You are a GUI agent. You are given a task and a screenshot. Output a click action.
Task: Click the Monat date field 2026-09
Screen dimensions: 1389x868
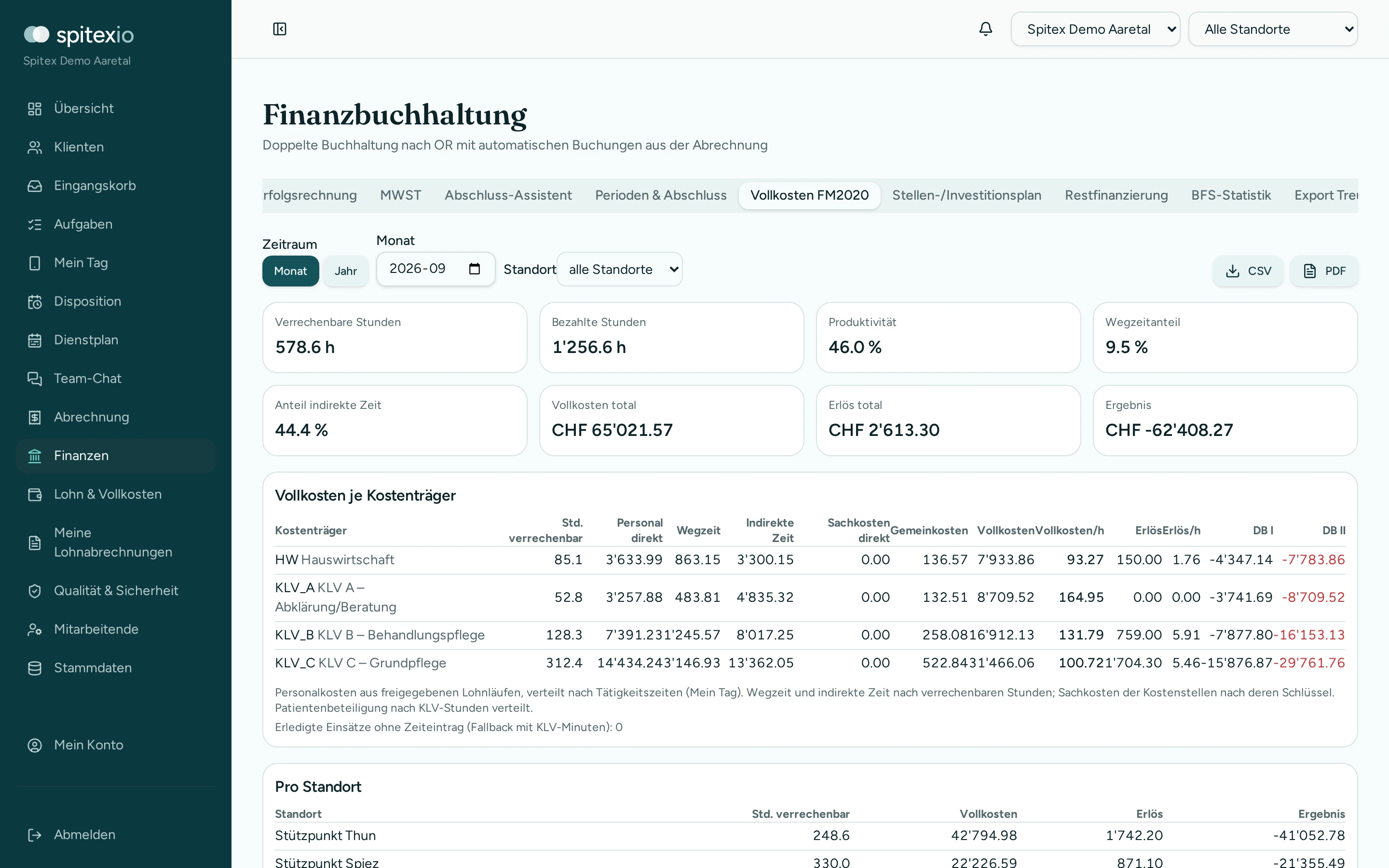pos(435,269)
